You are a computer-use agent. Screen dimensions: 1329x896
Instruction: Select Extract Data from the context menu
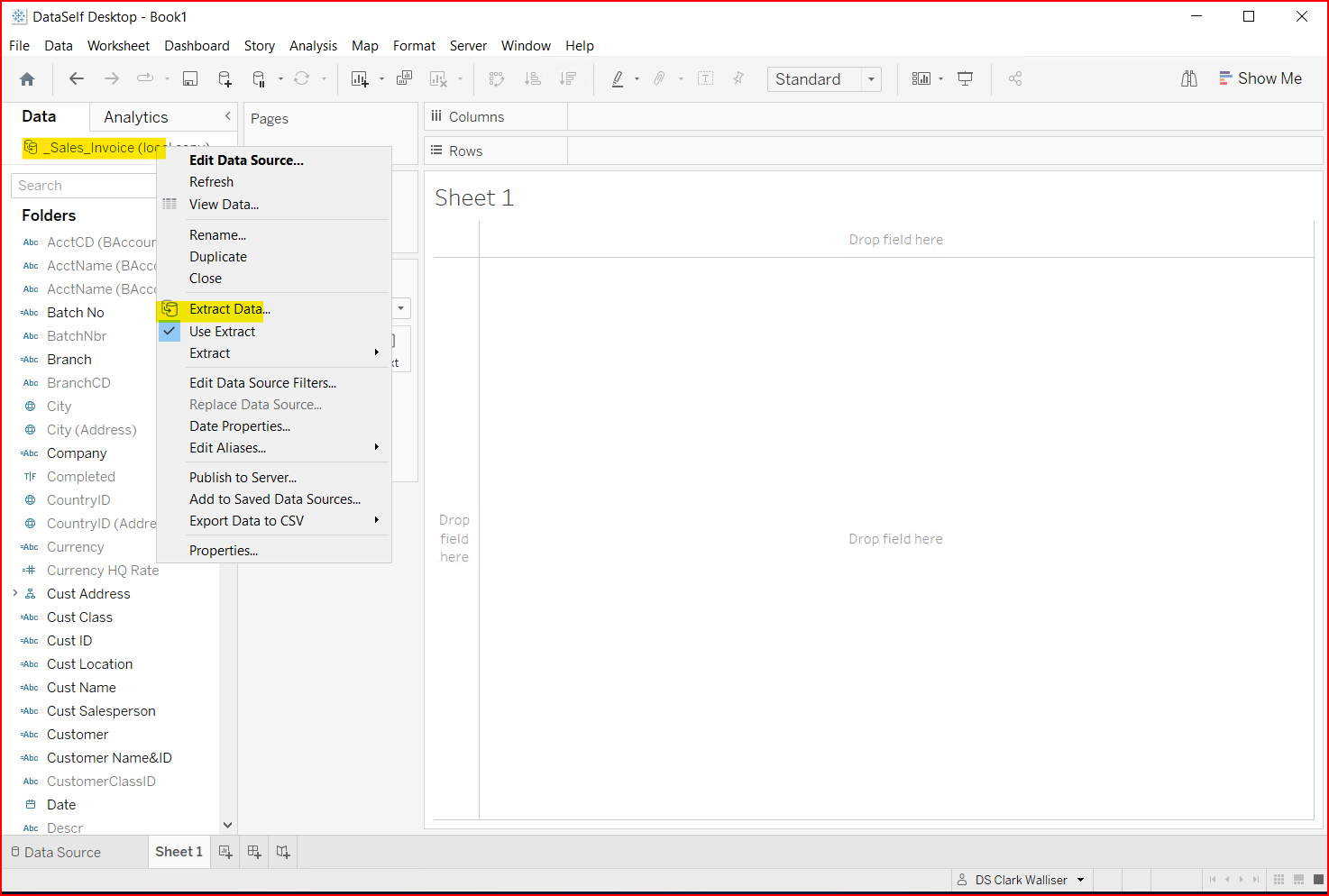coord(228,308)
